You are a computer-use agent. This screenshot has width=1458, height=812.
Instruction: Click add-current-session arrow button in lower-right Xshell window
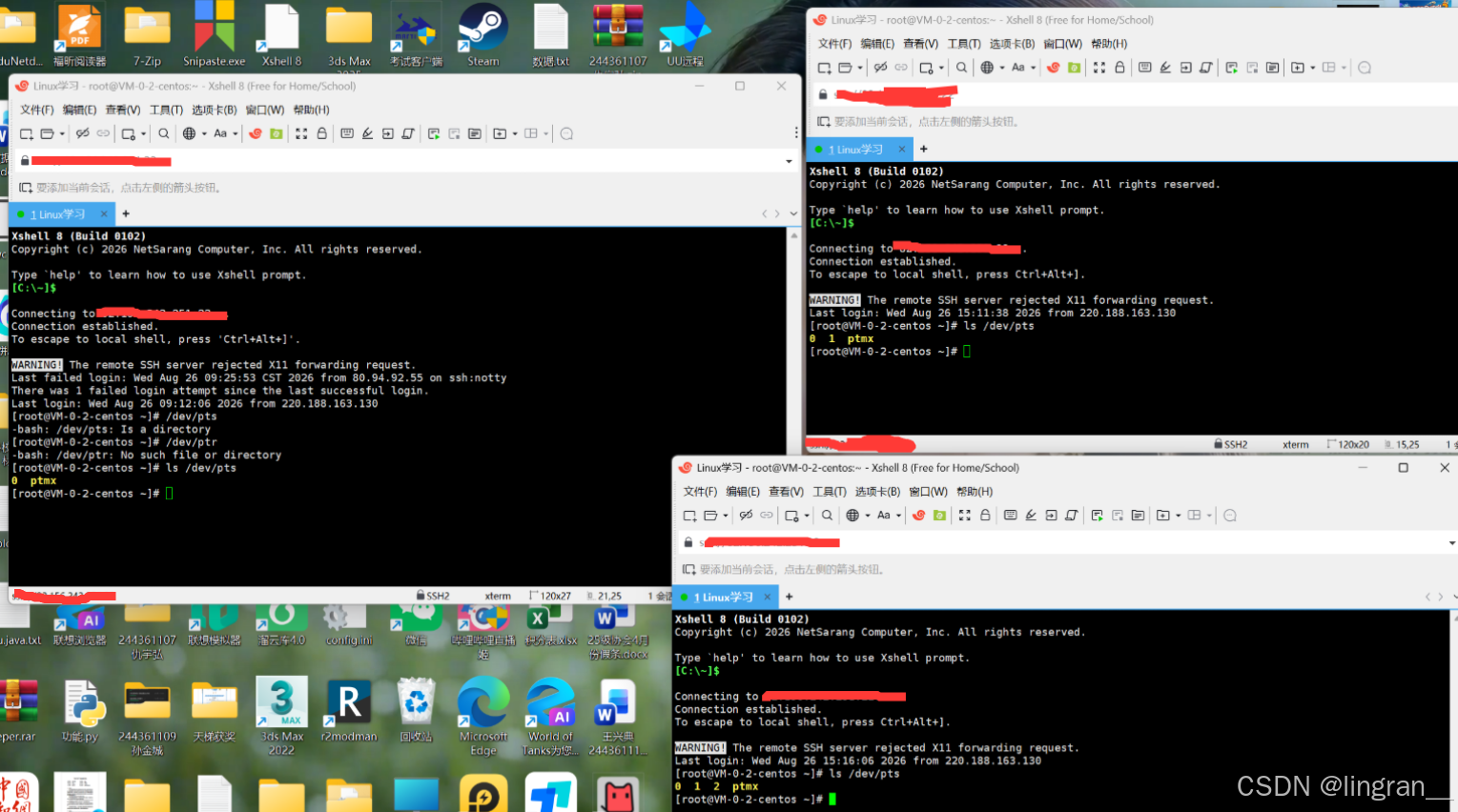tap(688, 569)
